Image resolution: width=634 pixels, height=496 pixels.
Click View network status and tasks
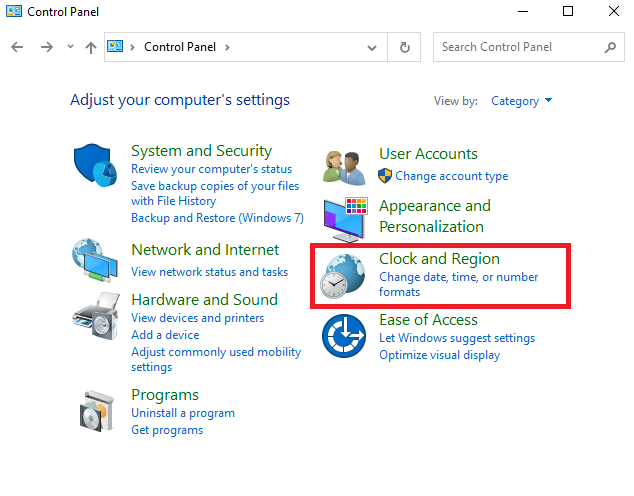209,272
